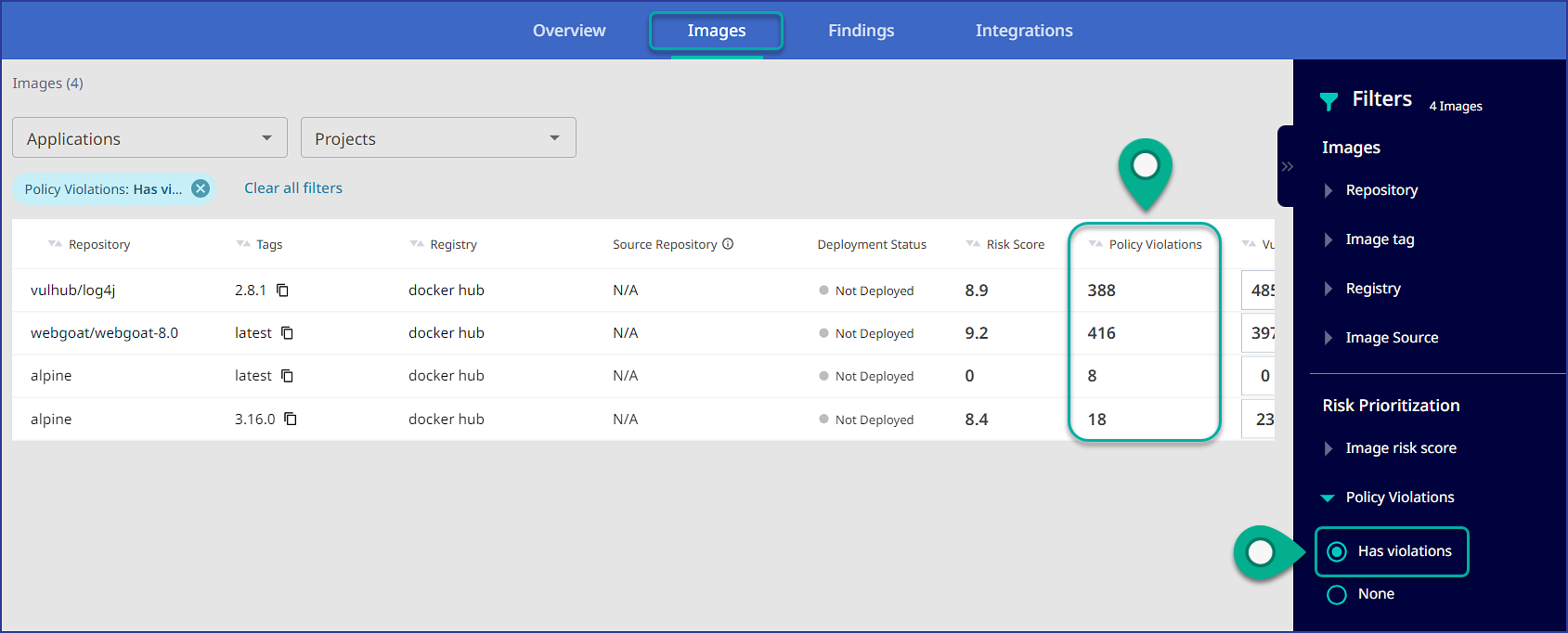Screen dimensions: 1568x633
Task: Switch to the Findings tab
Action: [x=861, y=31]
